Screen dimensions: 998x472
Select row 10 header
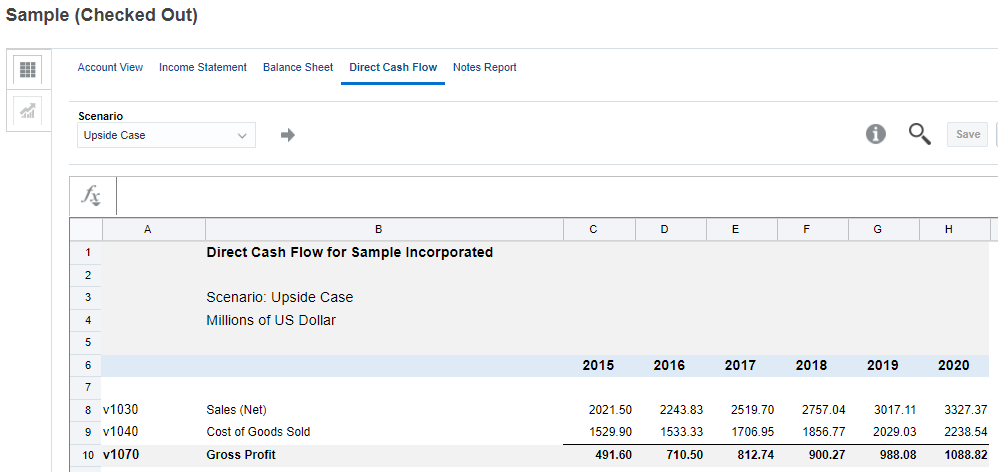pyautogui.click(x=86, y=455)
